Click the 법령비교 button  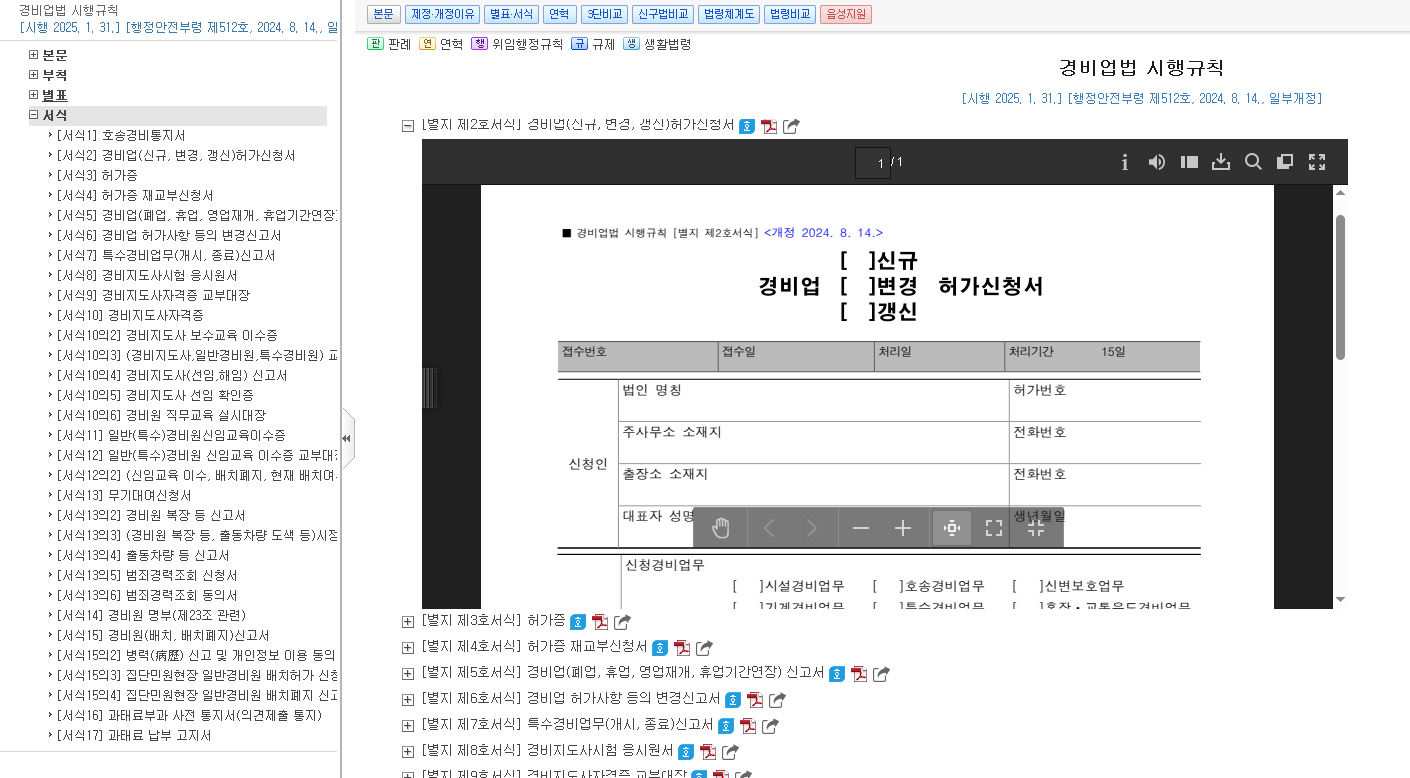790,14
